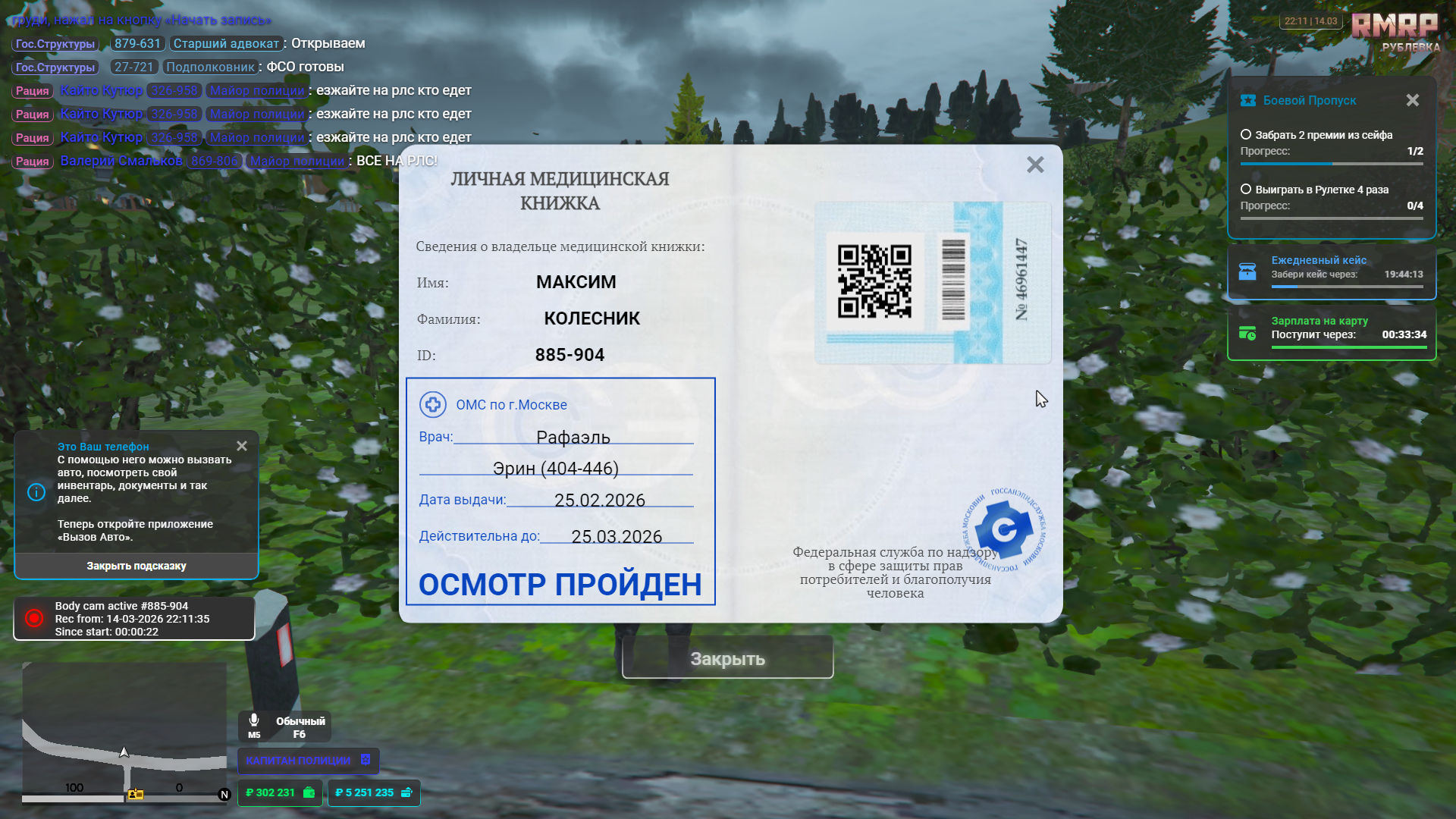Click the Battle Pass star icon

tap(1247, 101)
